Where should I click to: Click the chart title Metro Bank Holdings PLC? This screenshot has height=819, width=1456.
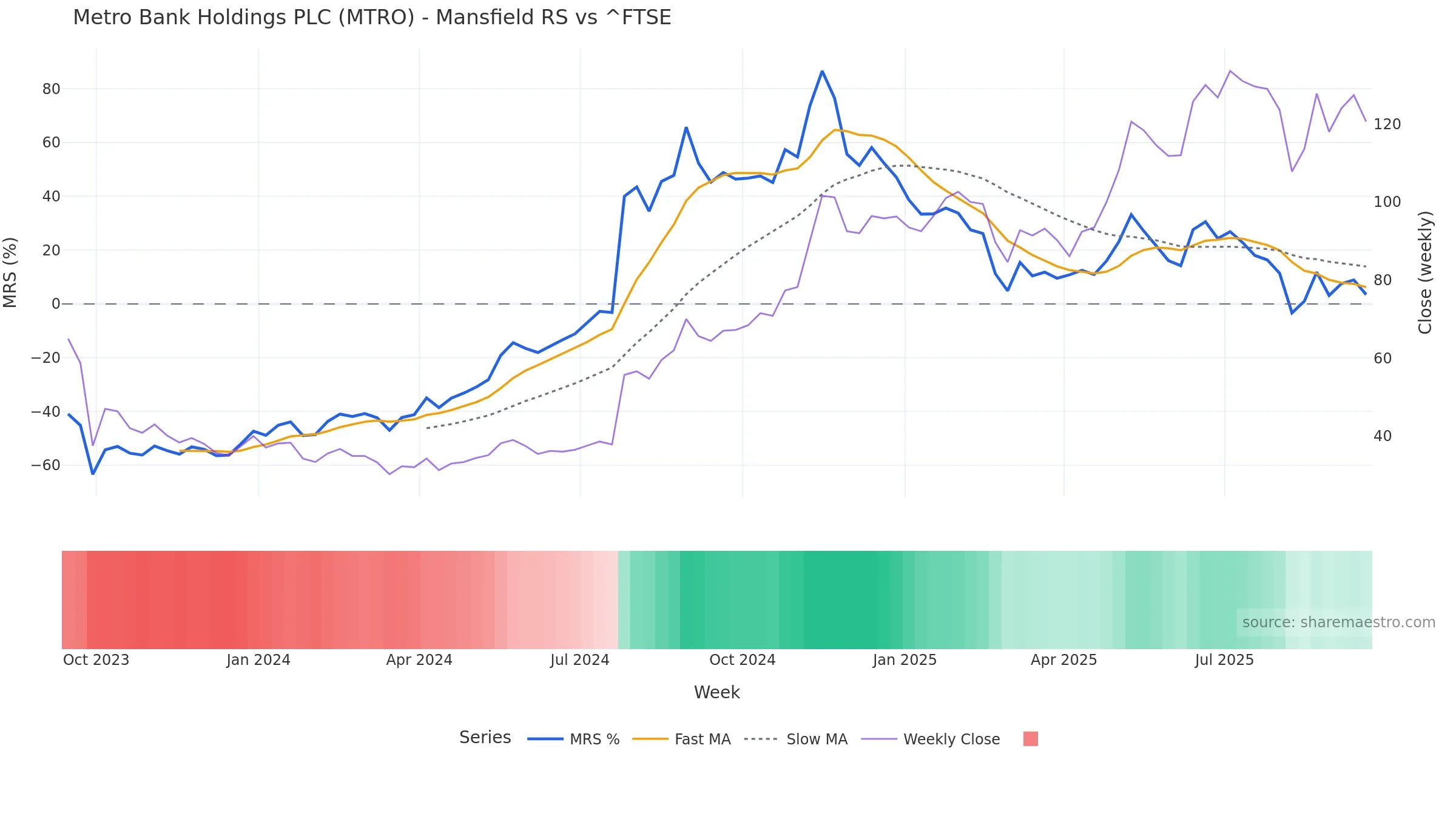click(x=372, y=17)
